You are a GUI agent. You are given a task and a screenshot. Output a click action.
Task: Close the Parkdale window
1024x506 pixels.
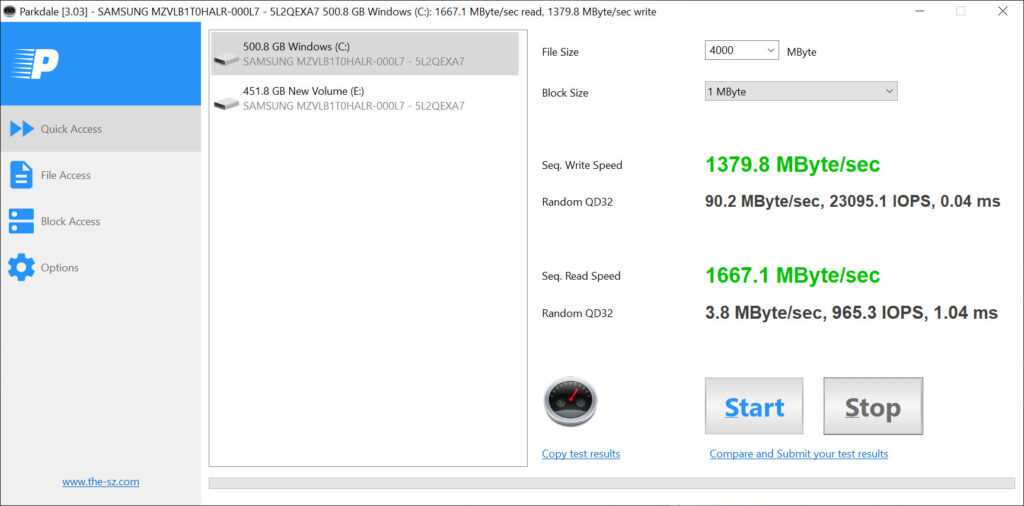1002,11
